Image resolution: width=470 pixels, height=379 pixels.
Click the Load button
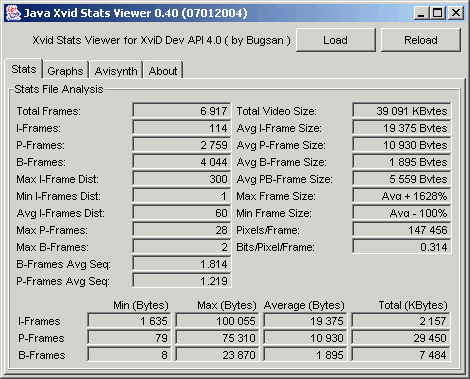tap(336, 40)
